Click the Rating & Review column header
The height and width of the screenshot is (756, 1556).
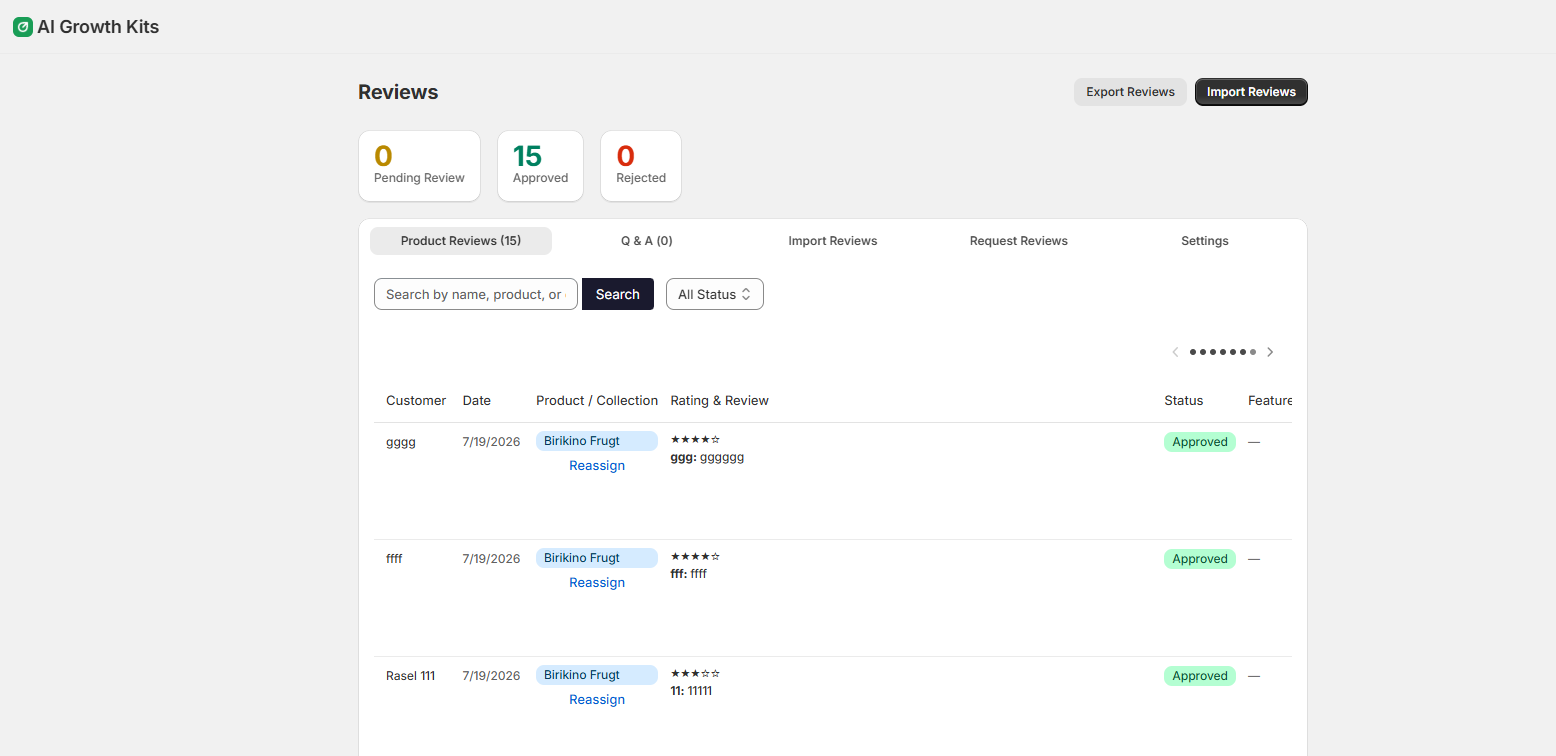[x=720, y=401]
